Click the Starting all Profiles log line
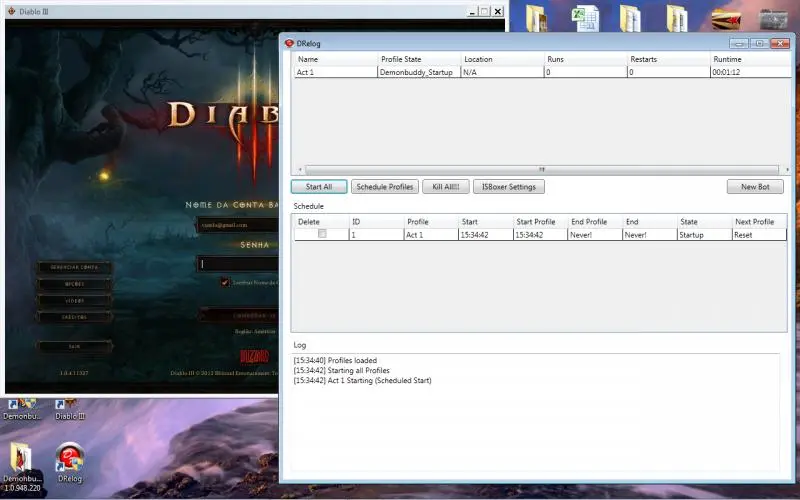The image size is (800, 500). [341, 370]
